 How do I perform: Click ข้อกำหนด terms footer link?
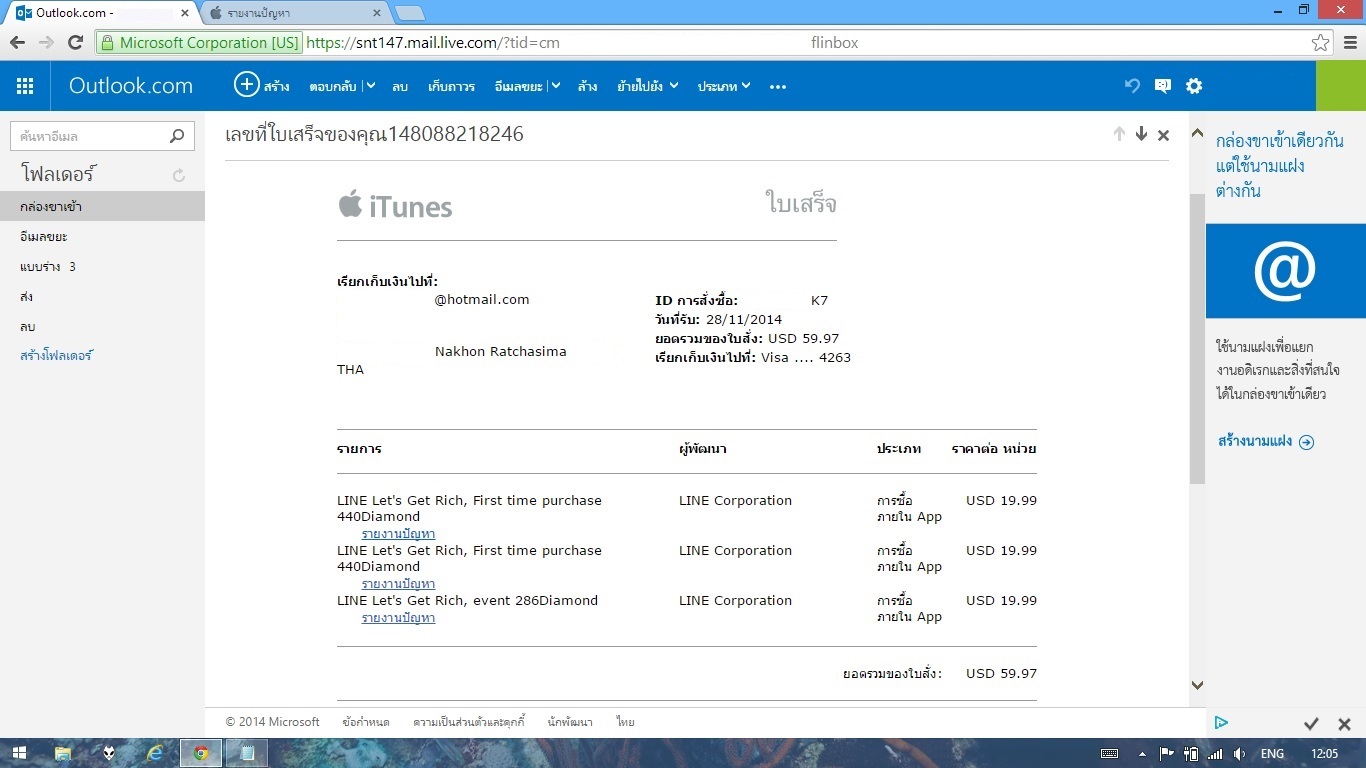coord(366,722)
